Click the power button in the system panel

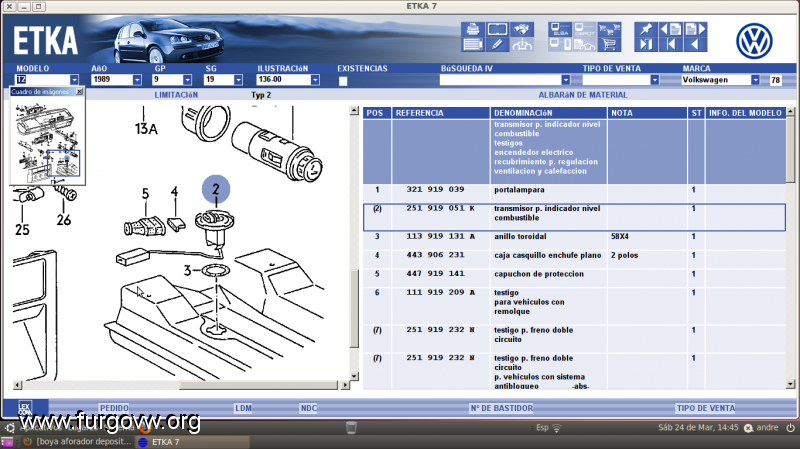pyautogui.click(x=790, y=428)
